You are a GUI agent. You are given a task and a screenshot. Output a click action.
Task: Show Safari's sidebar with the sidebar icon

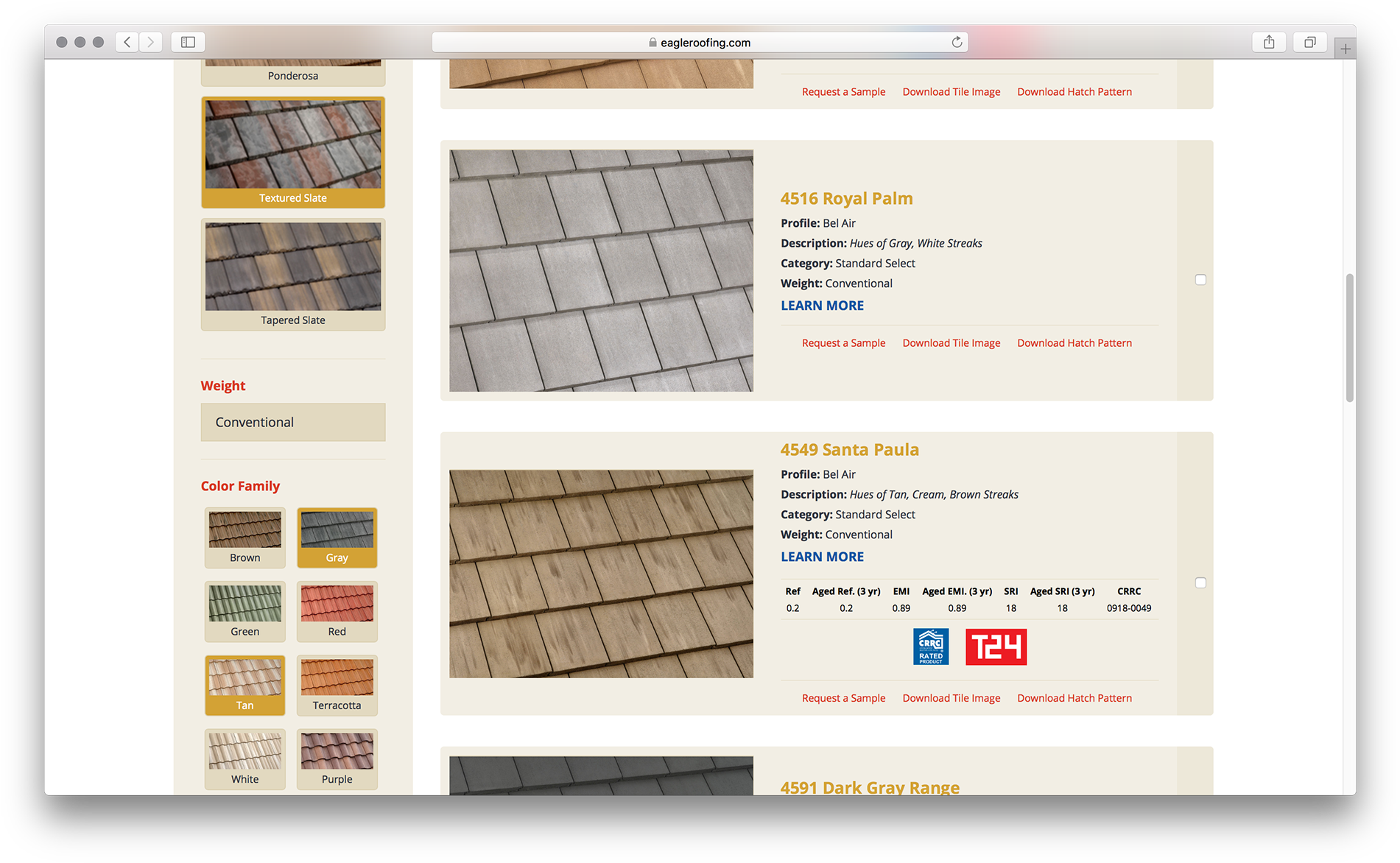[188, 42]
